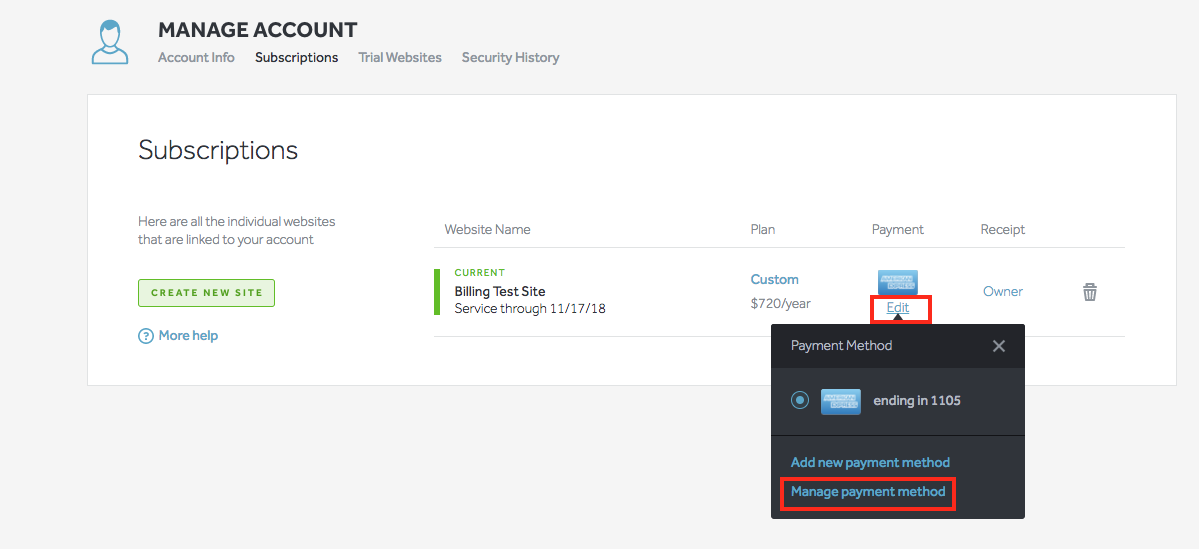The height and width of the screenshot is (549, 1199).
Task: Select the card ending in 1105 radio button
Action: tap(800, 400)
